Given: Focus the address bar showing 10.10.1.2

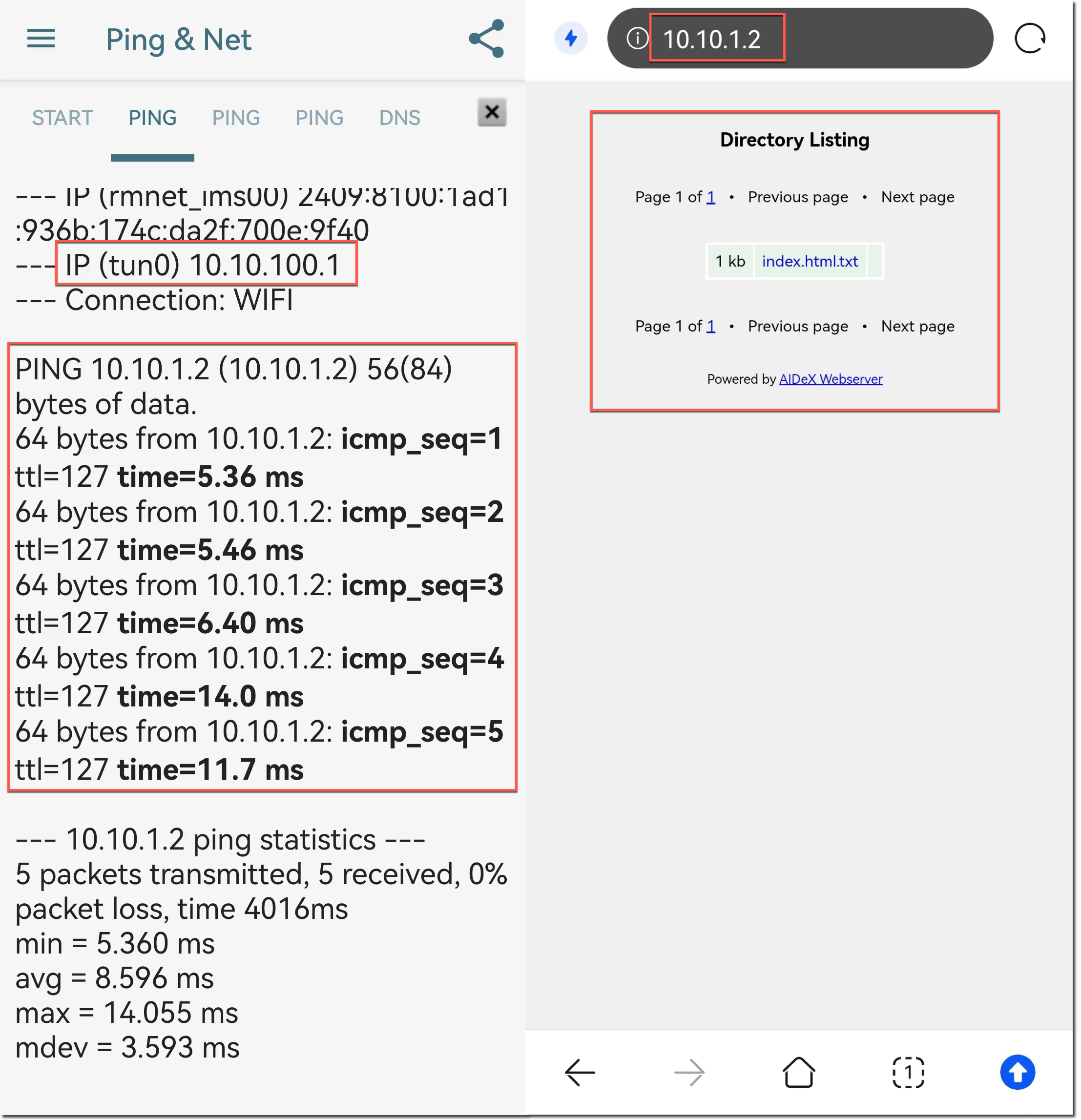Looking at the screenshot, I should (800, 38).
